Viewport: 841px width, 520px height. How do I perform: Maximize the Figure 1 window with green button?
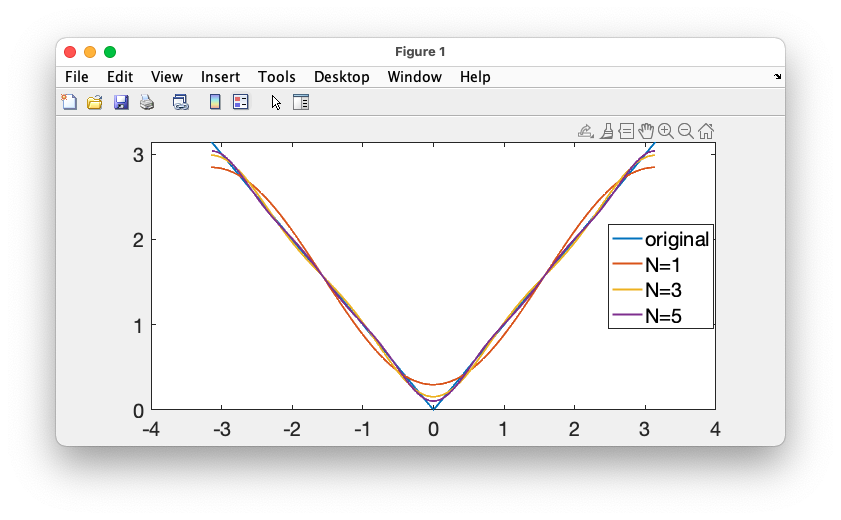pyautogui.click(x=110, y=52)
